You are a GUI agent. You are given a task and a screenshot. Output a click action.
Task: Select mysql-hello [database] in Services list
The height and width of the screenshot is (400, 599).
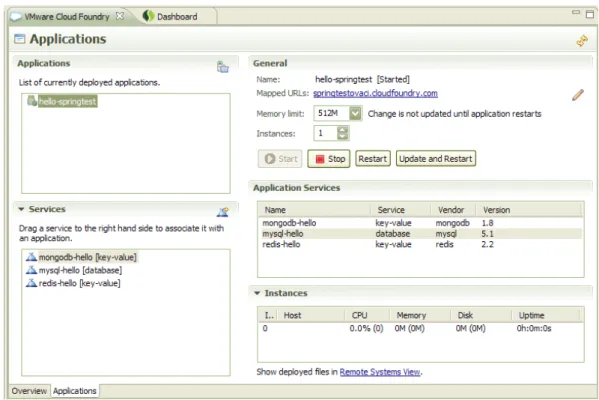[80, 270]
